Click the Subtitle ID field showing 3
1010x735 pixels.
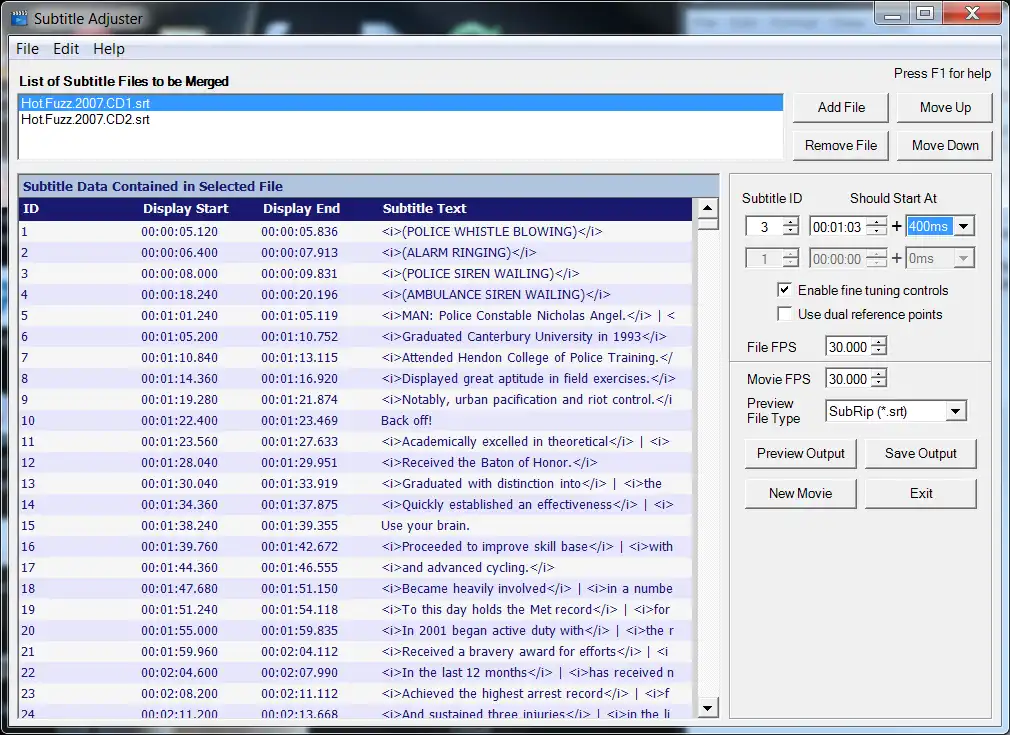pyautogui.click(x=764, y=226)
